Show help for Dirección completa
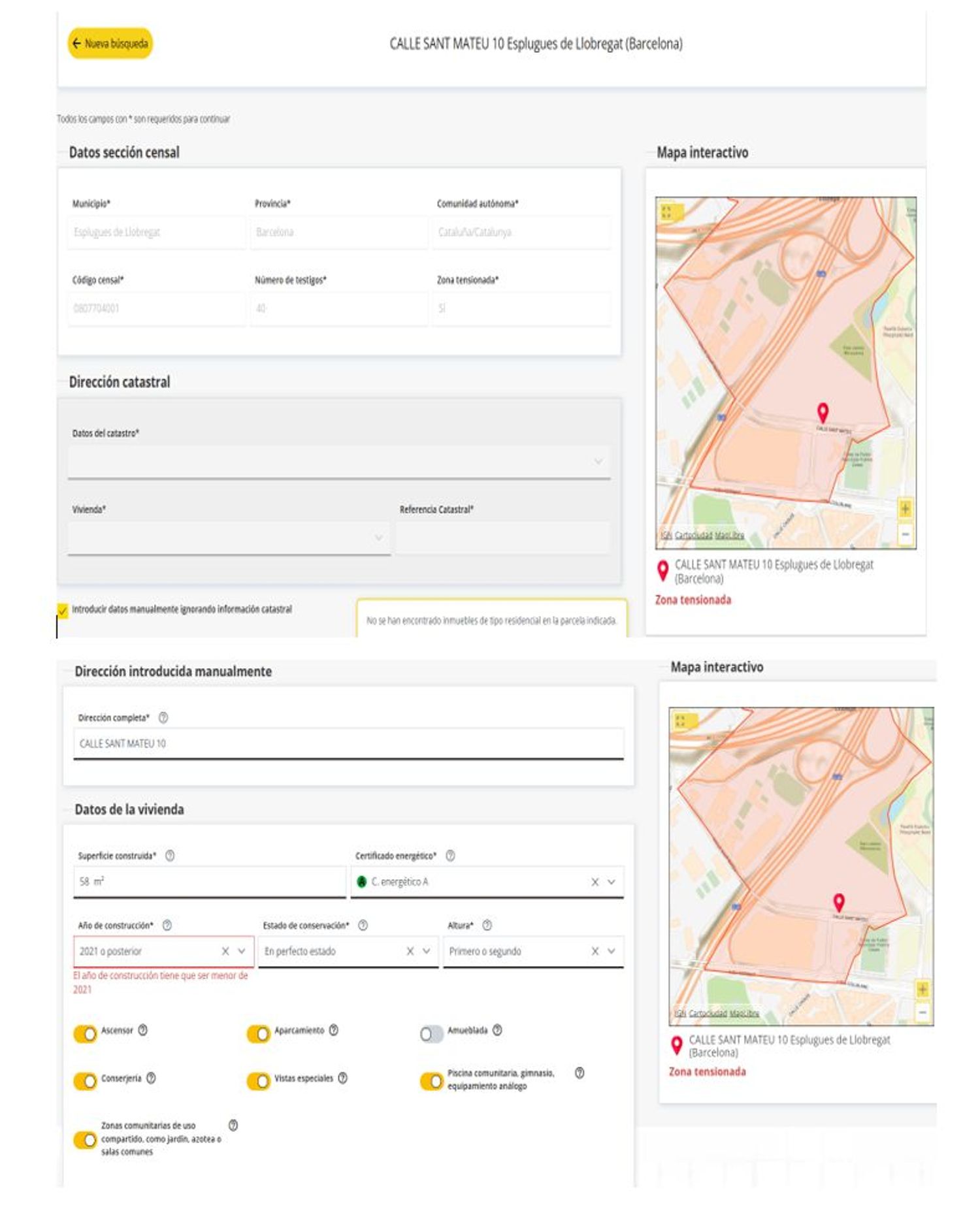Image resolution: width=980 pixels, height=1213 pixels. tap(163, 718)
